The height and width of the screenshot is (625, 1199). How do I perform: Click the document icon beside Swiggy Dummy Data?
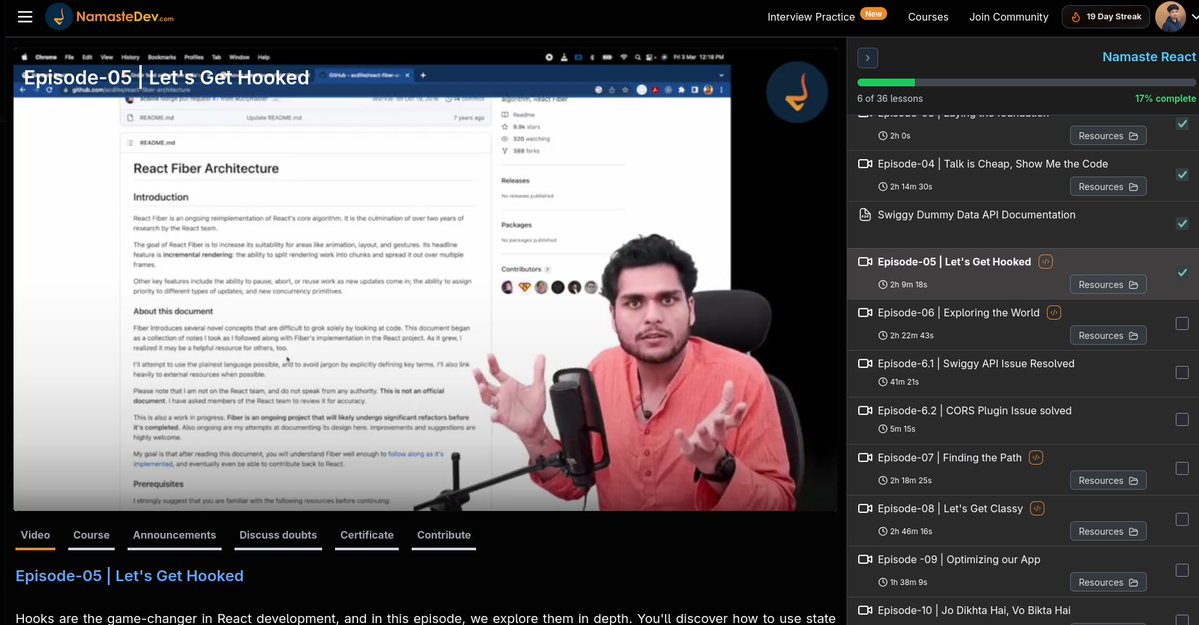[x=865, y=215]
